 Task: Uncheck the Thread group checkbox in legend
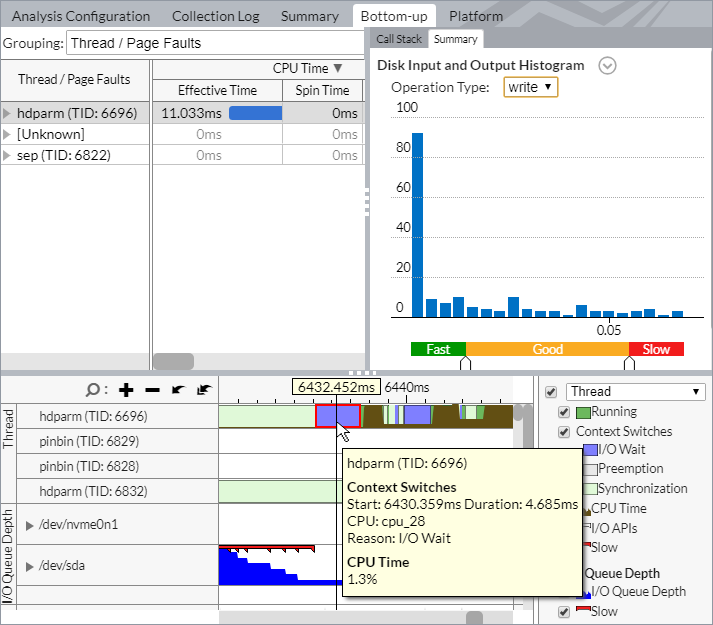click(x=551, y=392)
